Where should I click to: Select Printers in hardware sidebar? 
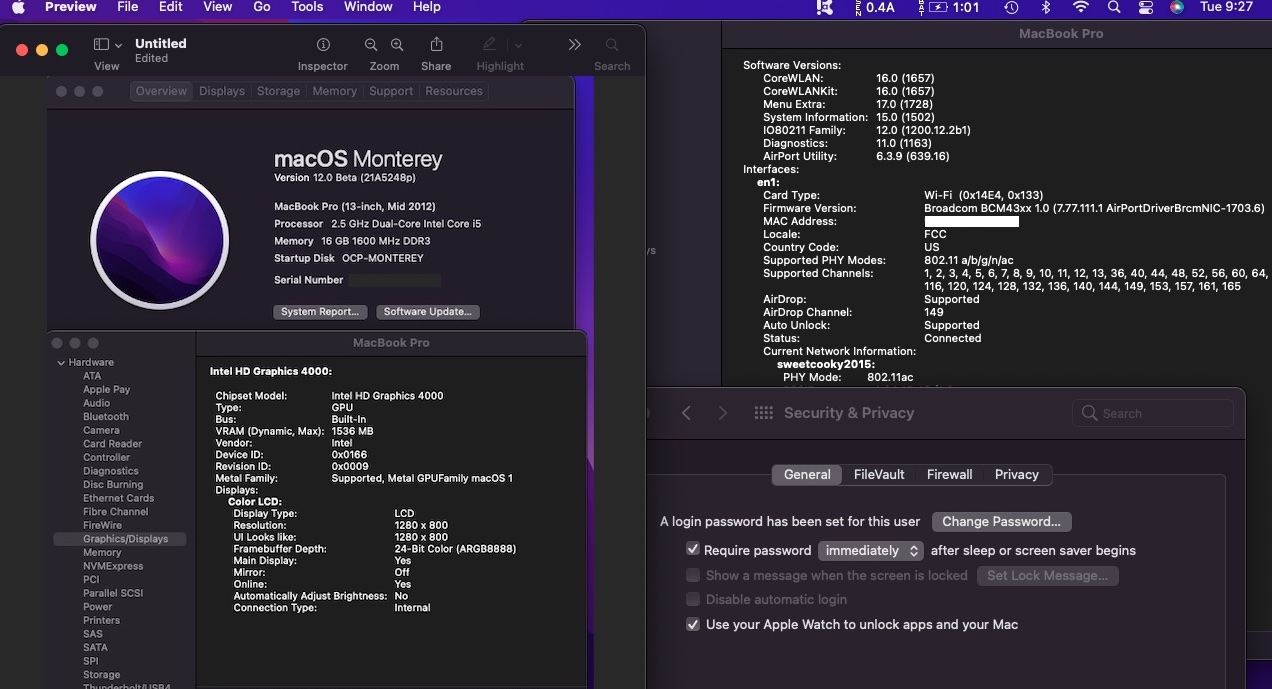pos(101,620)
